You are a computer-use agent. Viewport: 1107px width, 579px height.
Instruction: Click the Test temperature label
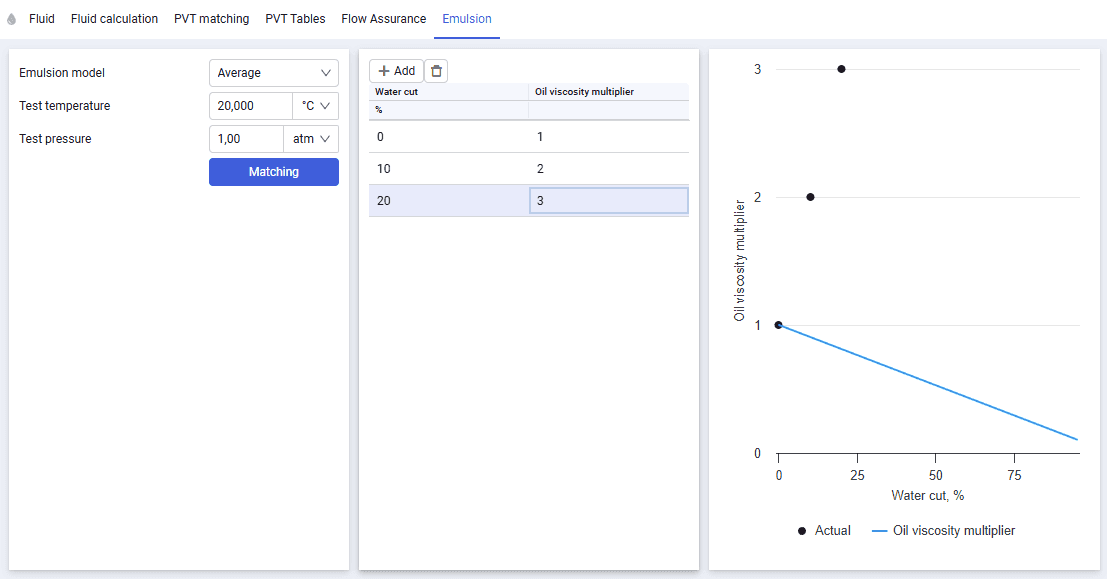point(65,106)
